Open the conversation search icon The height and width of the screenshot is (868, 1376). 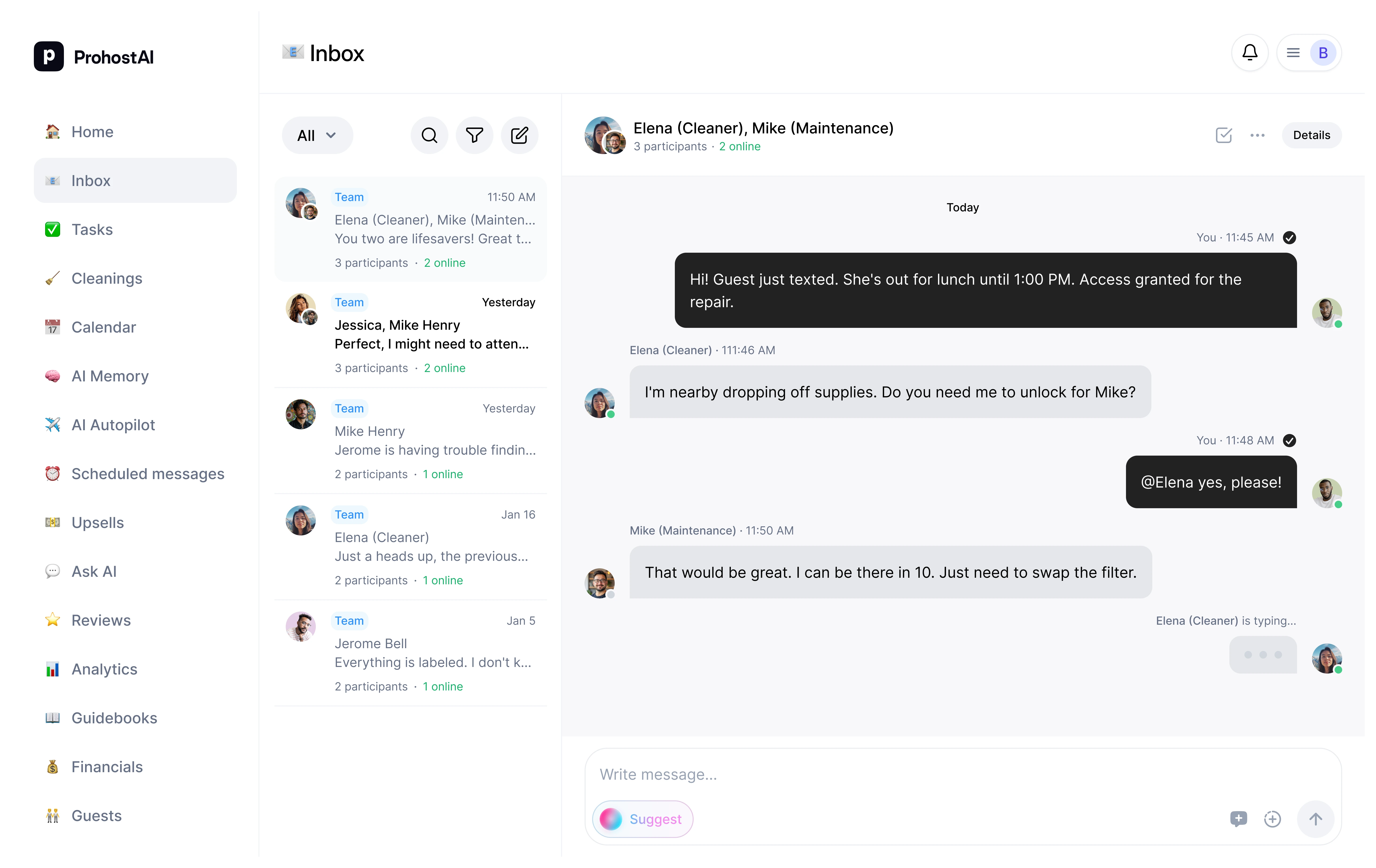tap(429, 135)
